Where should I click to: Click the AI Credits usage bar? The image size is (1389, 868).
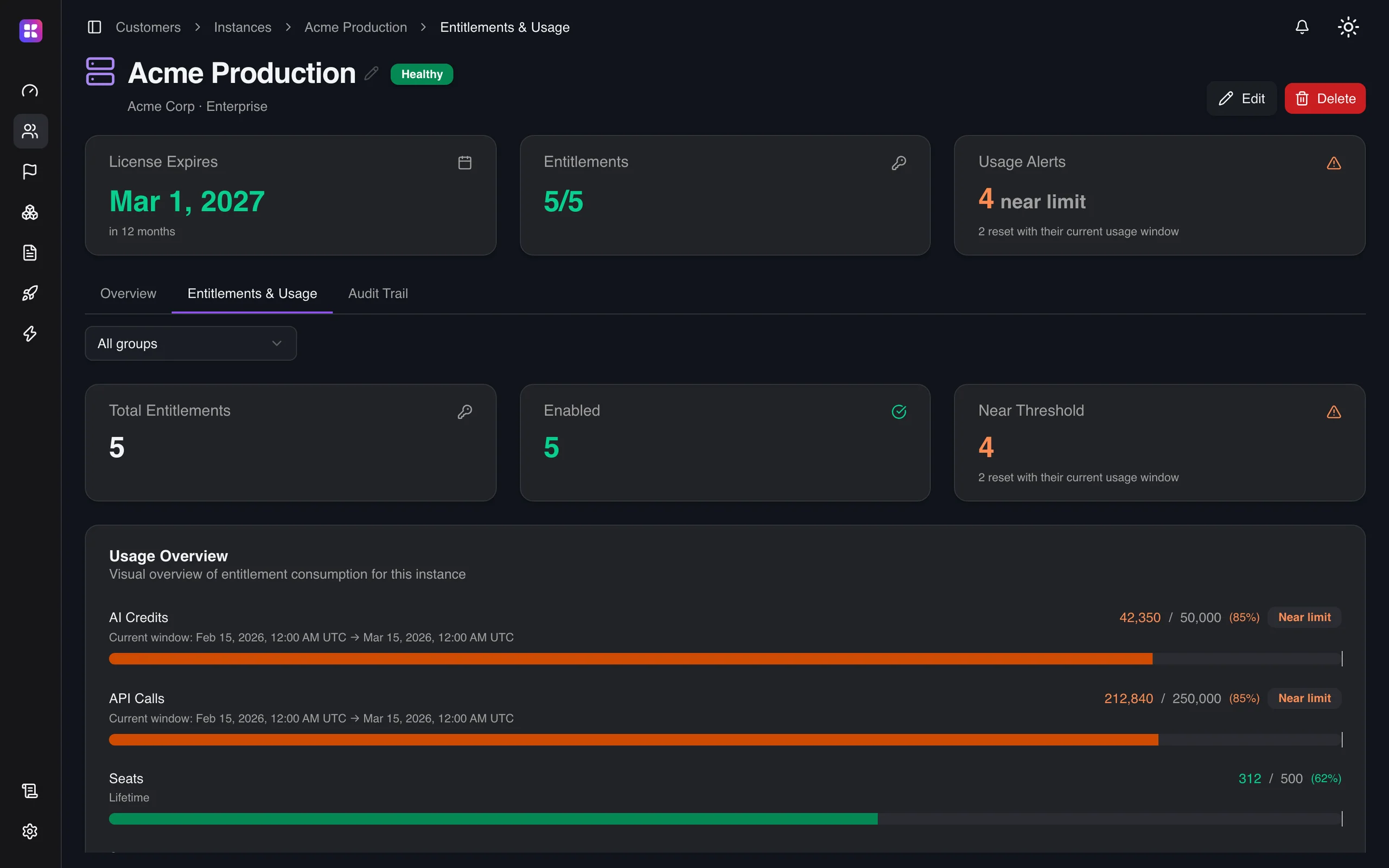[x=725, y=659]
